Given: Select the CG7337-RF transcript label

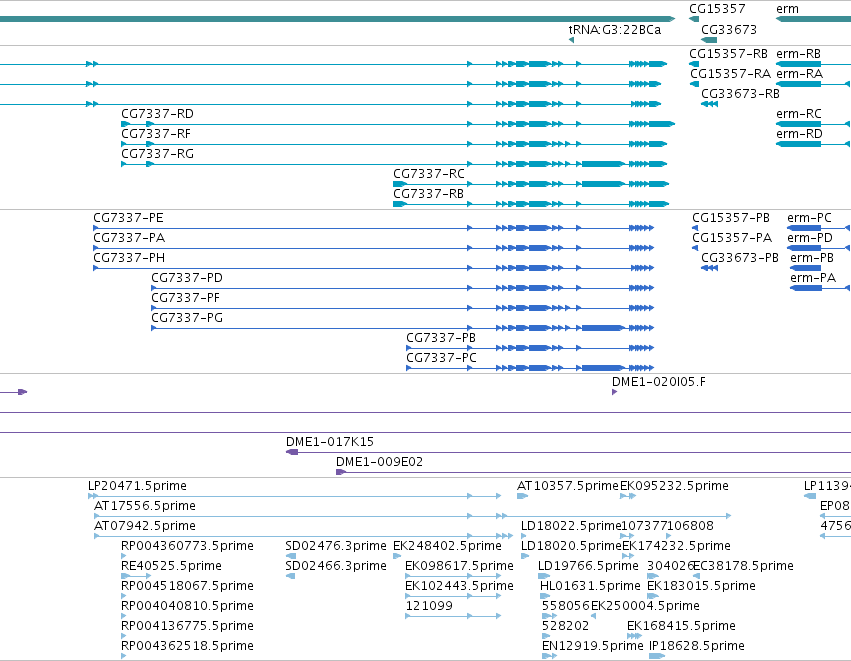Looking at the screenshot, I should tap(156, 134).
